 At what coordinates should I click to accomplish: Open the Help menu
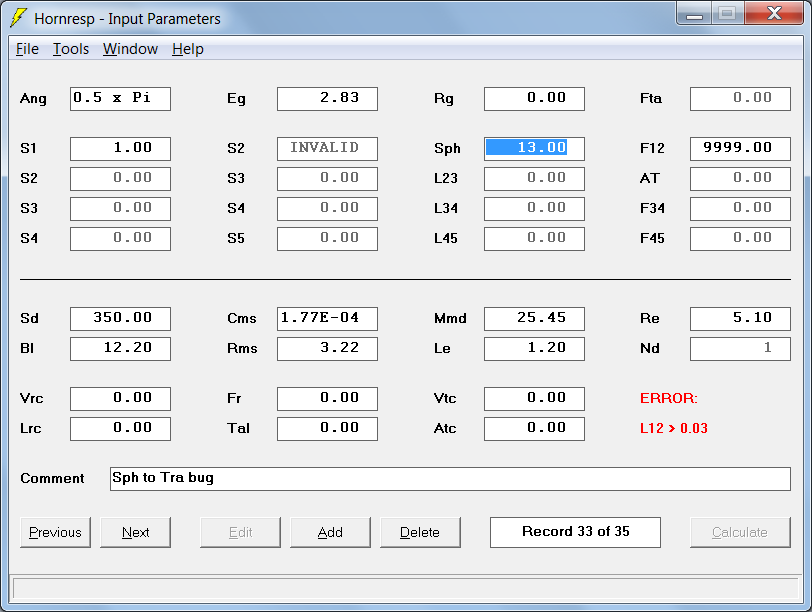[187, 49]
